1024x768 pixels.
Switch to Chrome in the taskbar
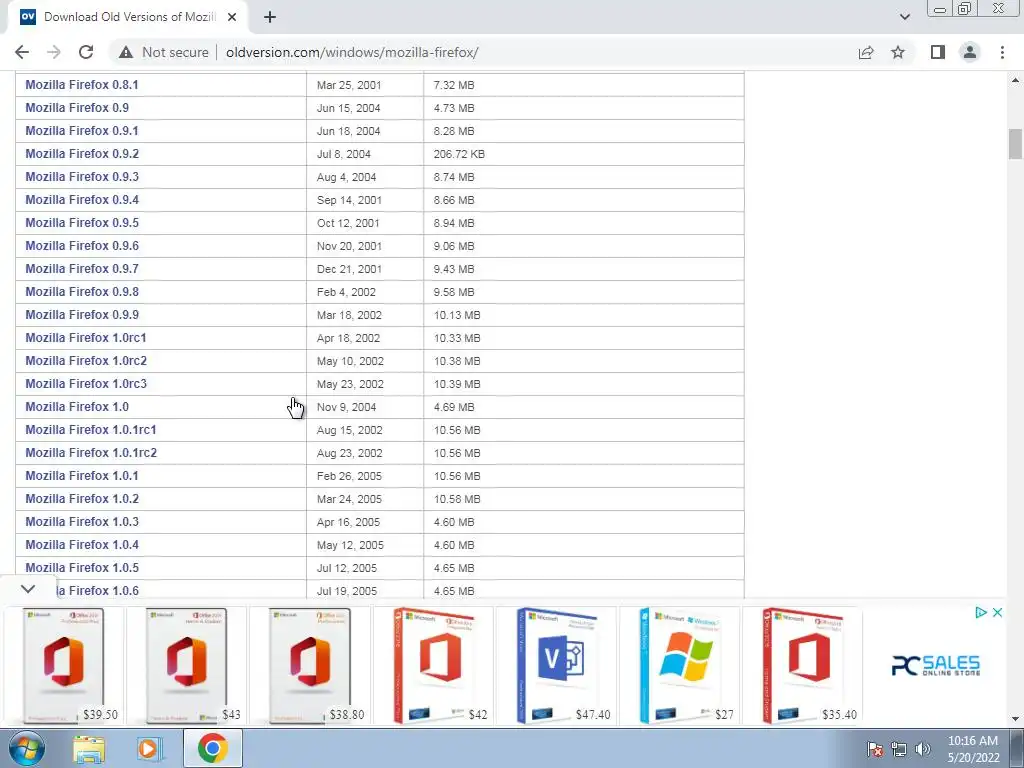click(x=212, y=748)
